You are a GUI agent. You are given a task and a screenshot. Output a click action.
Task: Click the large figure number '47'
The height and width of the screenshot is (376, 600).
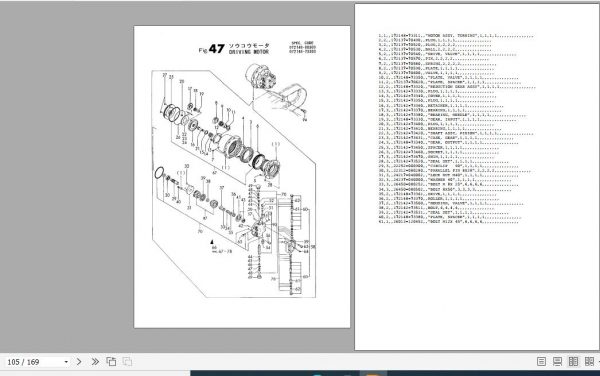coord(217,49)
